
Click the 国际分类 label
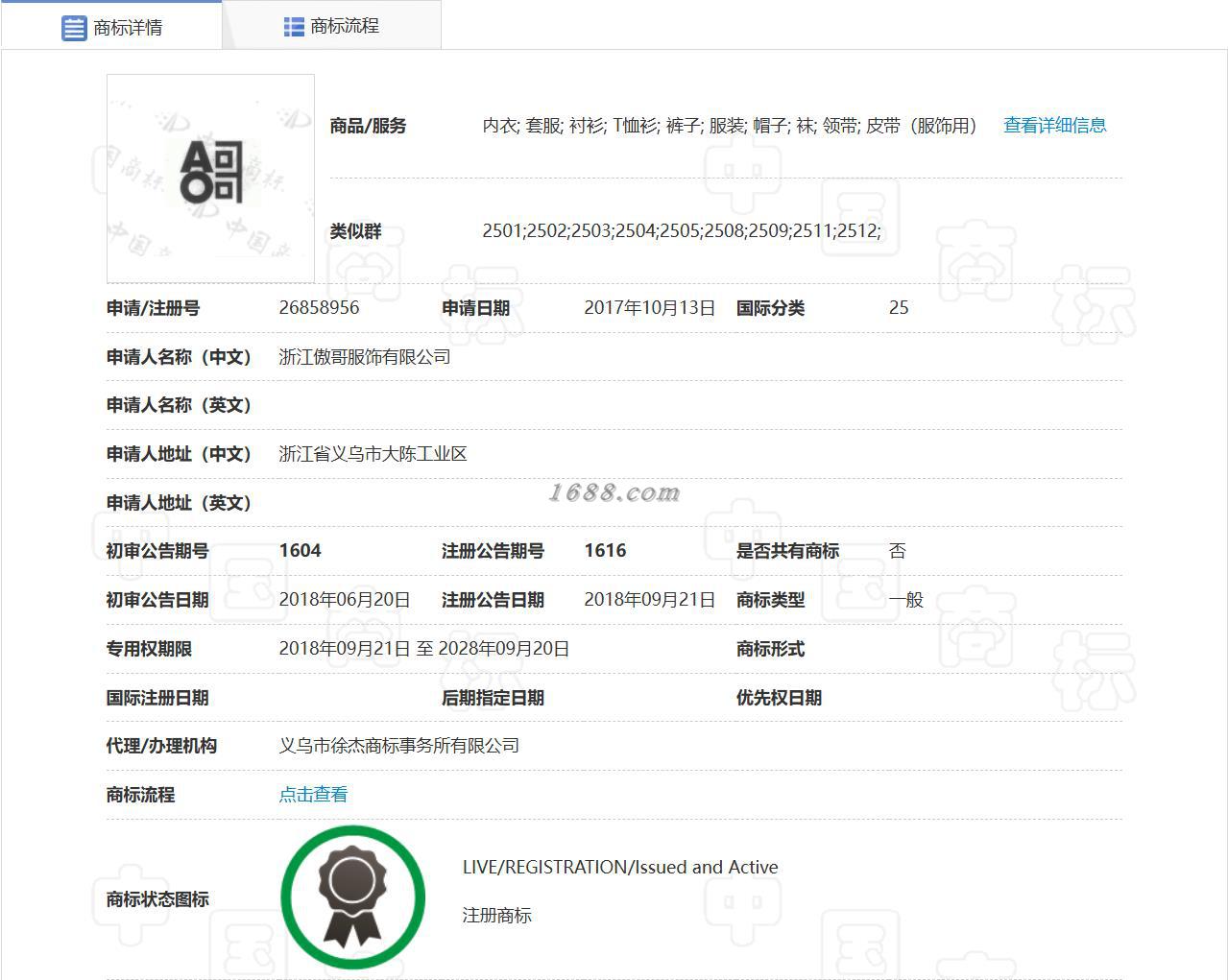click(770, 308)
